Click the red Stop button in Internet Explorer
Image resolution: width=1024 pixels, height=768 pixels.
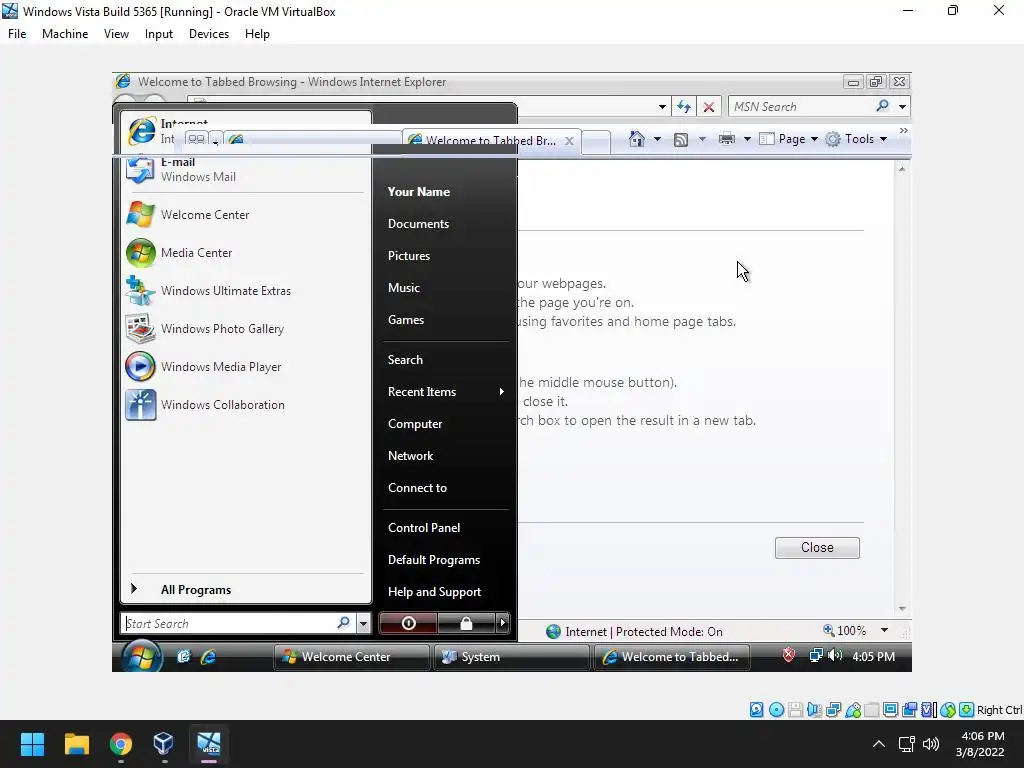coord(709,106)
